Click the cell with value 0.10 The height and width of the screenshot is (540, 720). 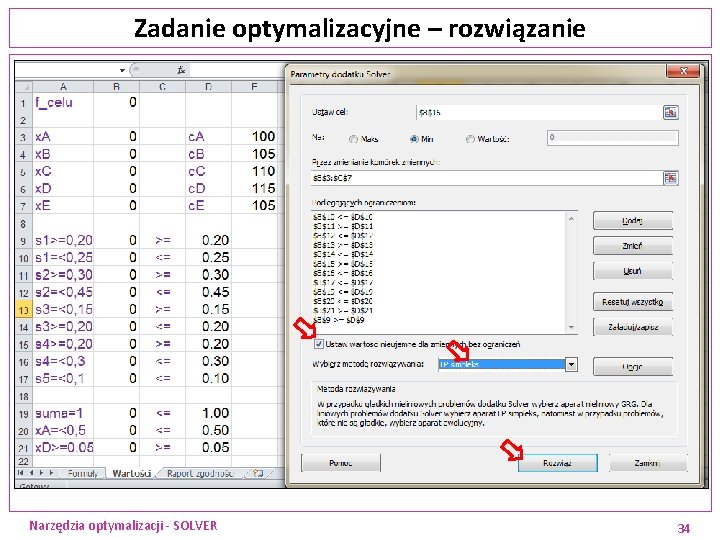[208, 378]
